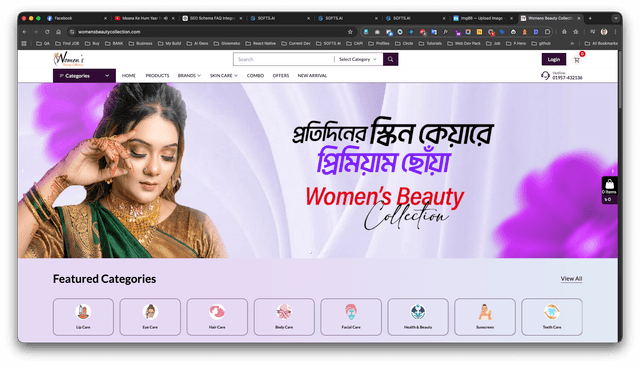The width and height of the screenshot is (640, 366).
Task: Switch to the Facebook tab
Action: coord(77,18)
